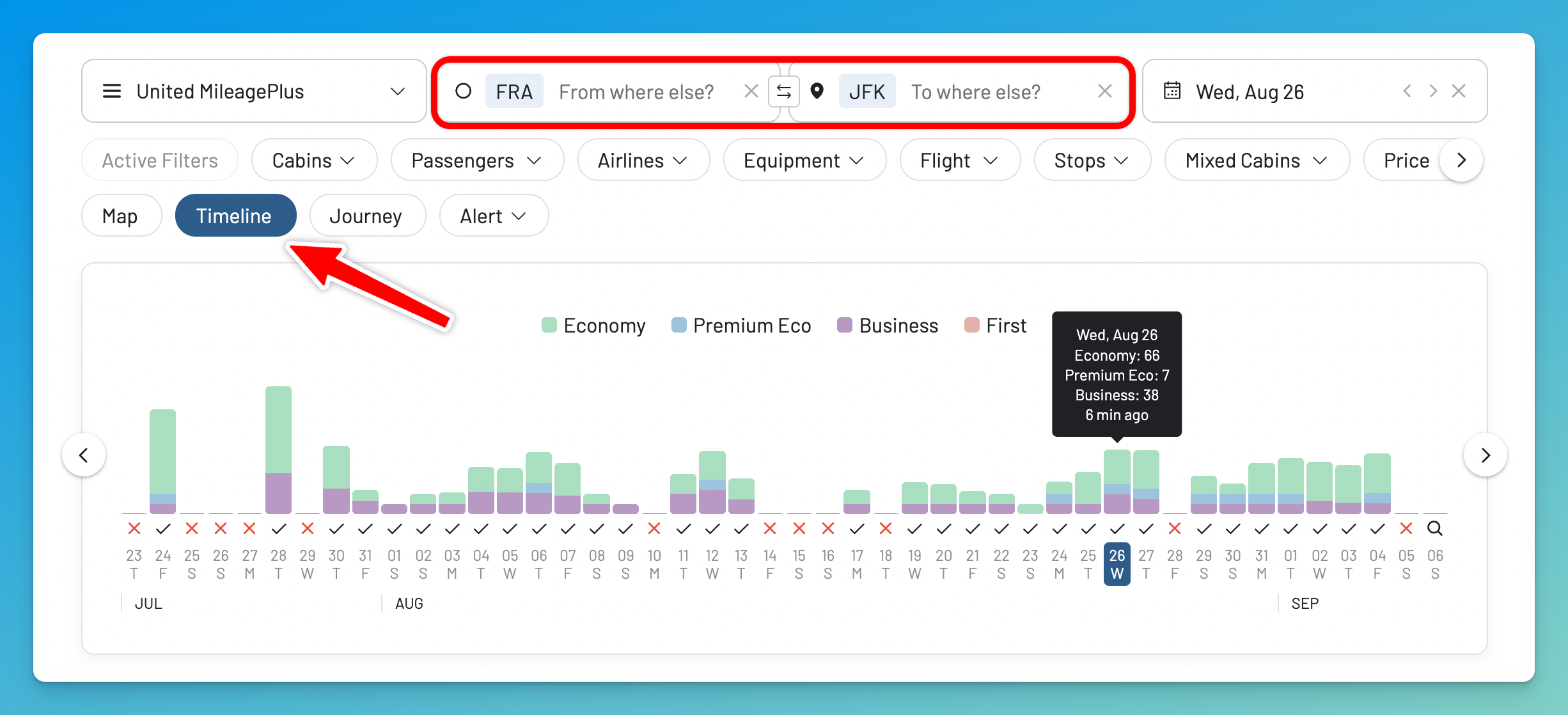Click the checkmark above 30 T in July
The image size is (1568, 715).
[x=336, y=528]
